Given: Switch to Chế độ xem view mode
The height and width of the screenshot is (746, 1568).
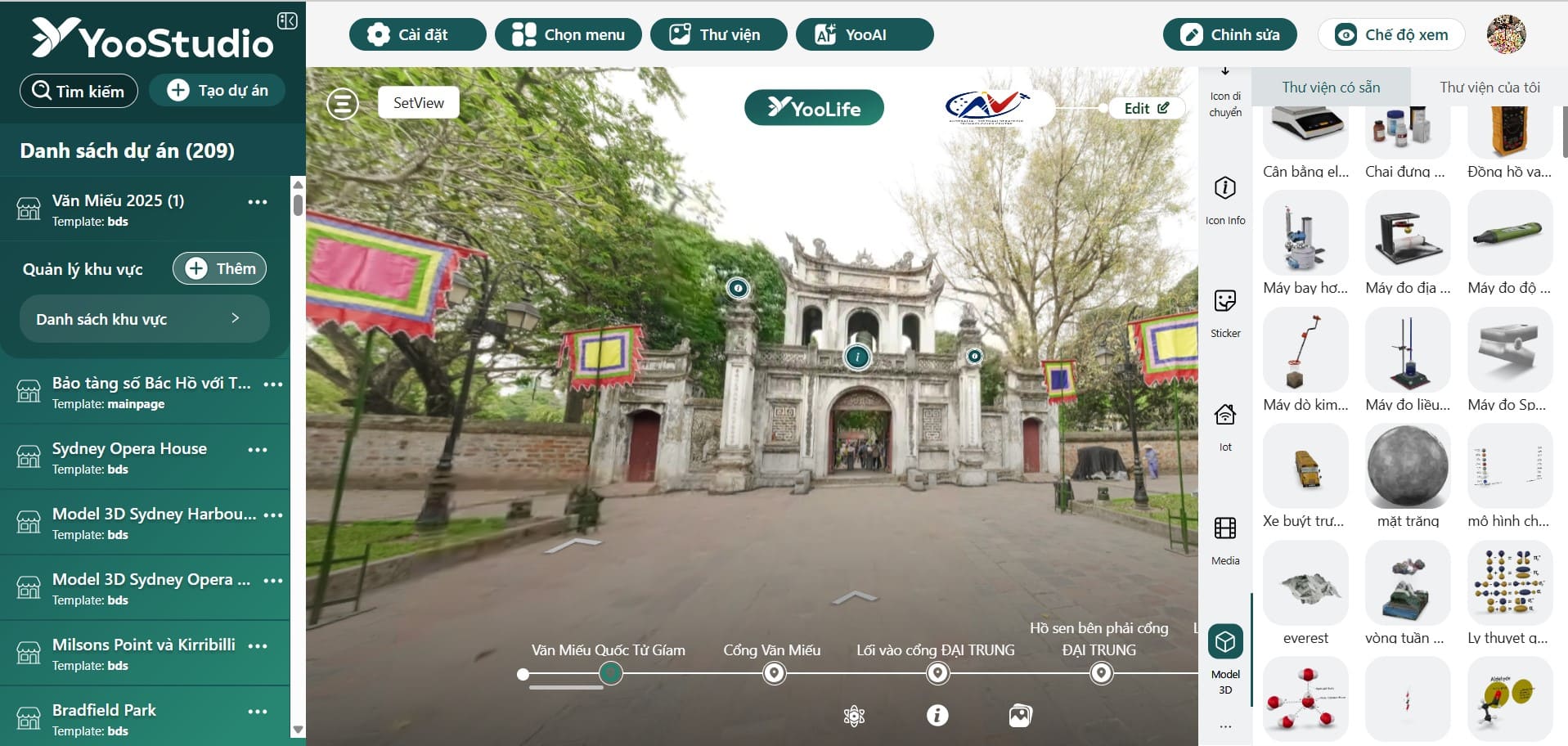Looking at the screenshot, I should (1391, 34).
